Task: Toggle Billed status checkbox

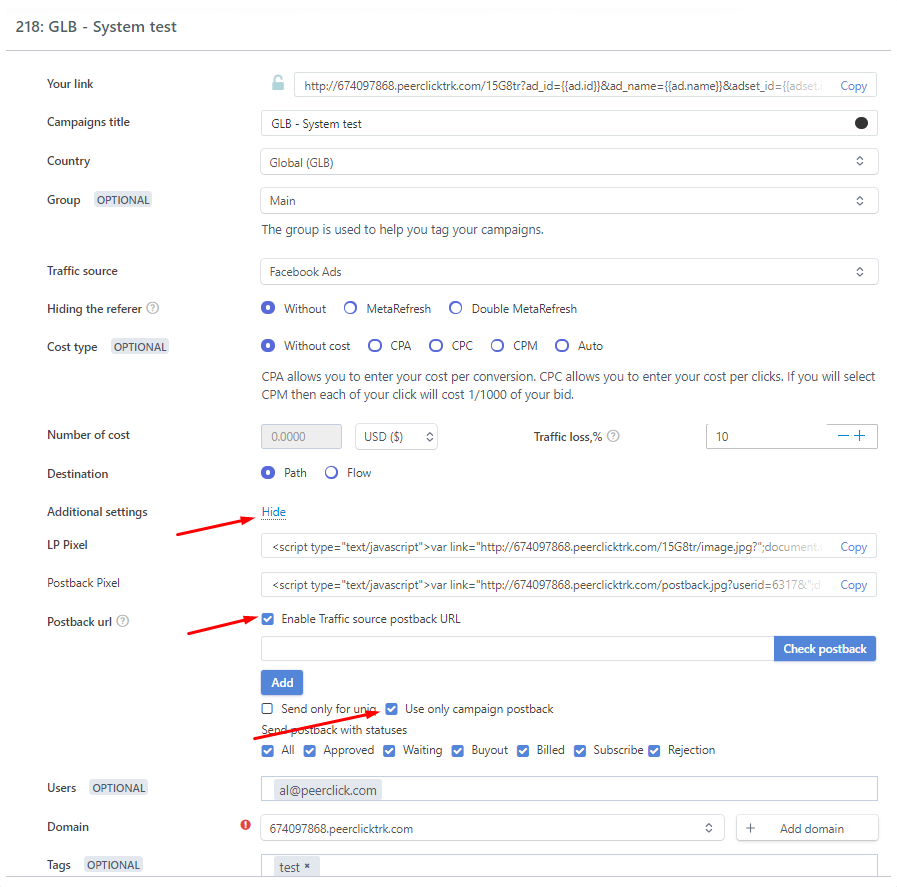Action: coord(523,750)
